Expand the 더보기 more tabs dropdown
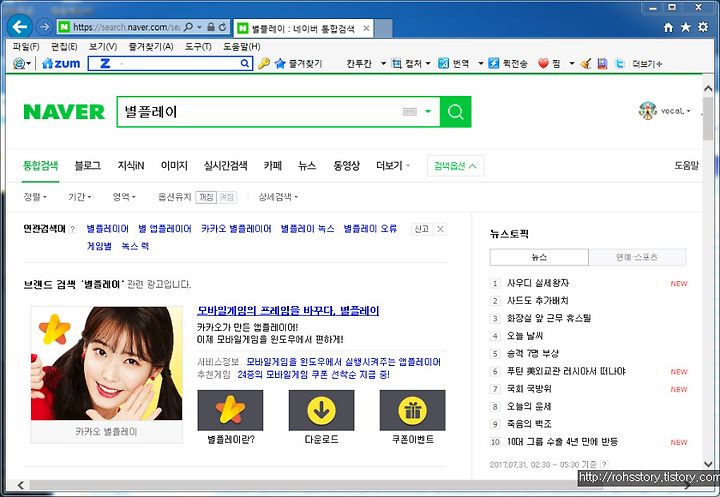This screenshot has width=720, height=497. click(393, 165)
